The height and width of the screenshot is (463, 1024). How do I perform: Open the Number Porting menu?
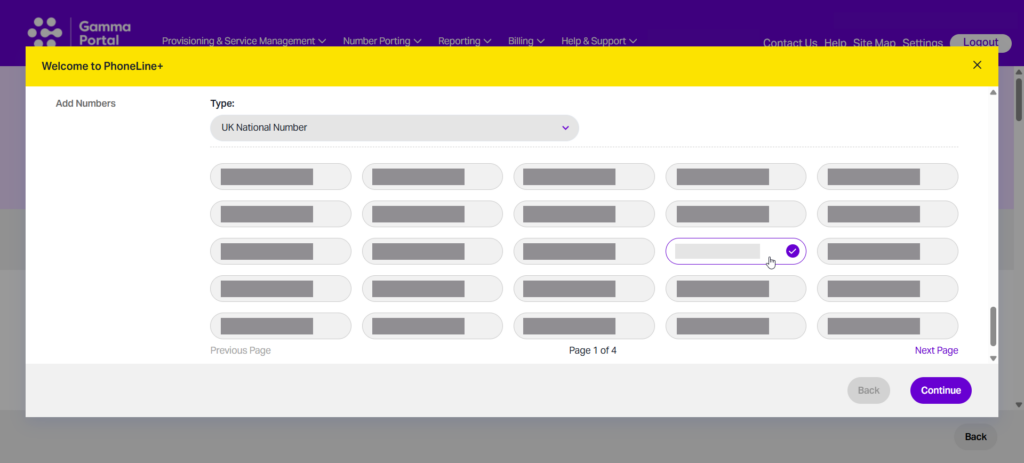(382, 41)
